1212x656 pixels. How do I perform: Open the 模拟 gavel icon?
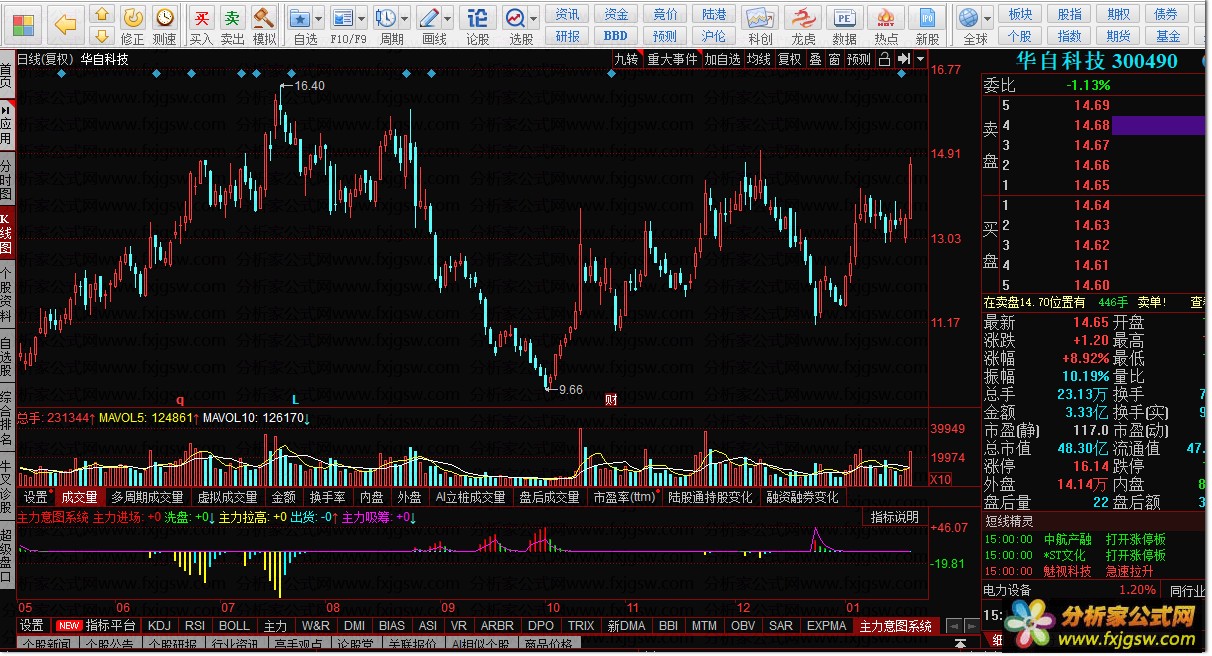coord(264,17)
